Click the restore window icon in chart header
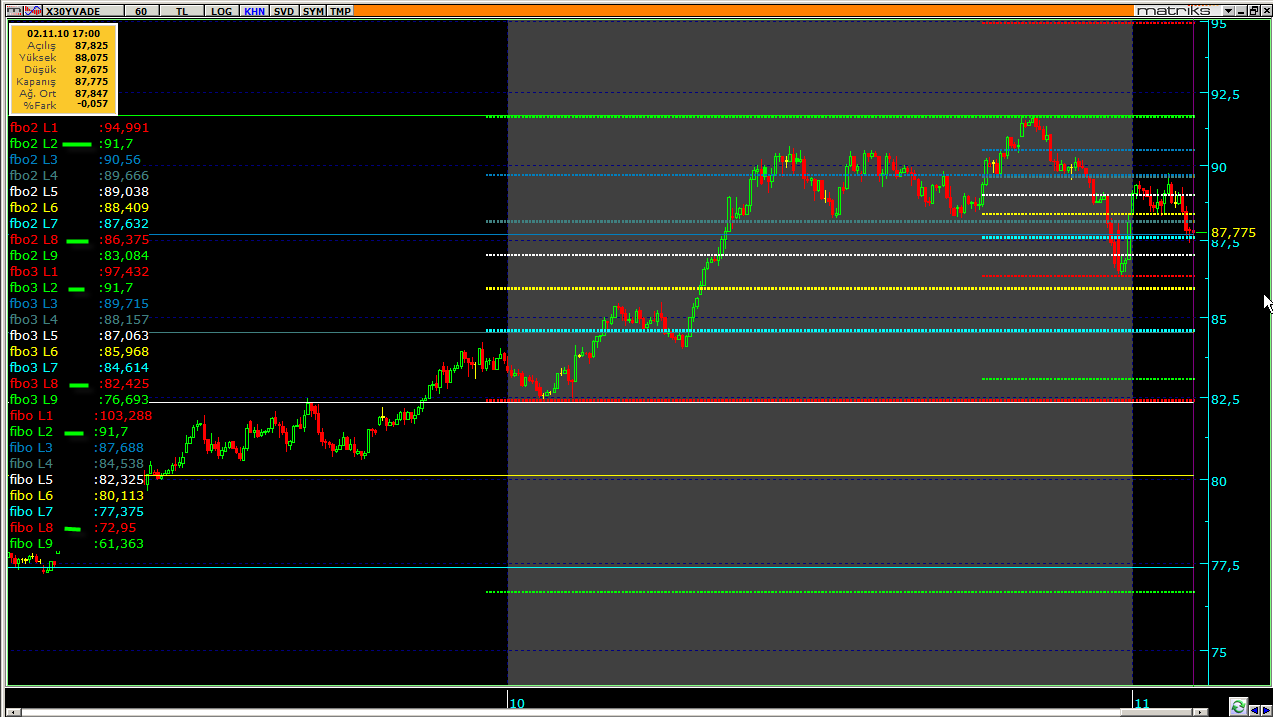Viewport: 1273px width, 717px height. click(x=1253, y=10)
